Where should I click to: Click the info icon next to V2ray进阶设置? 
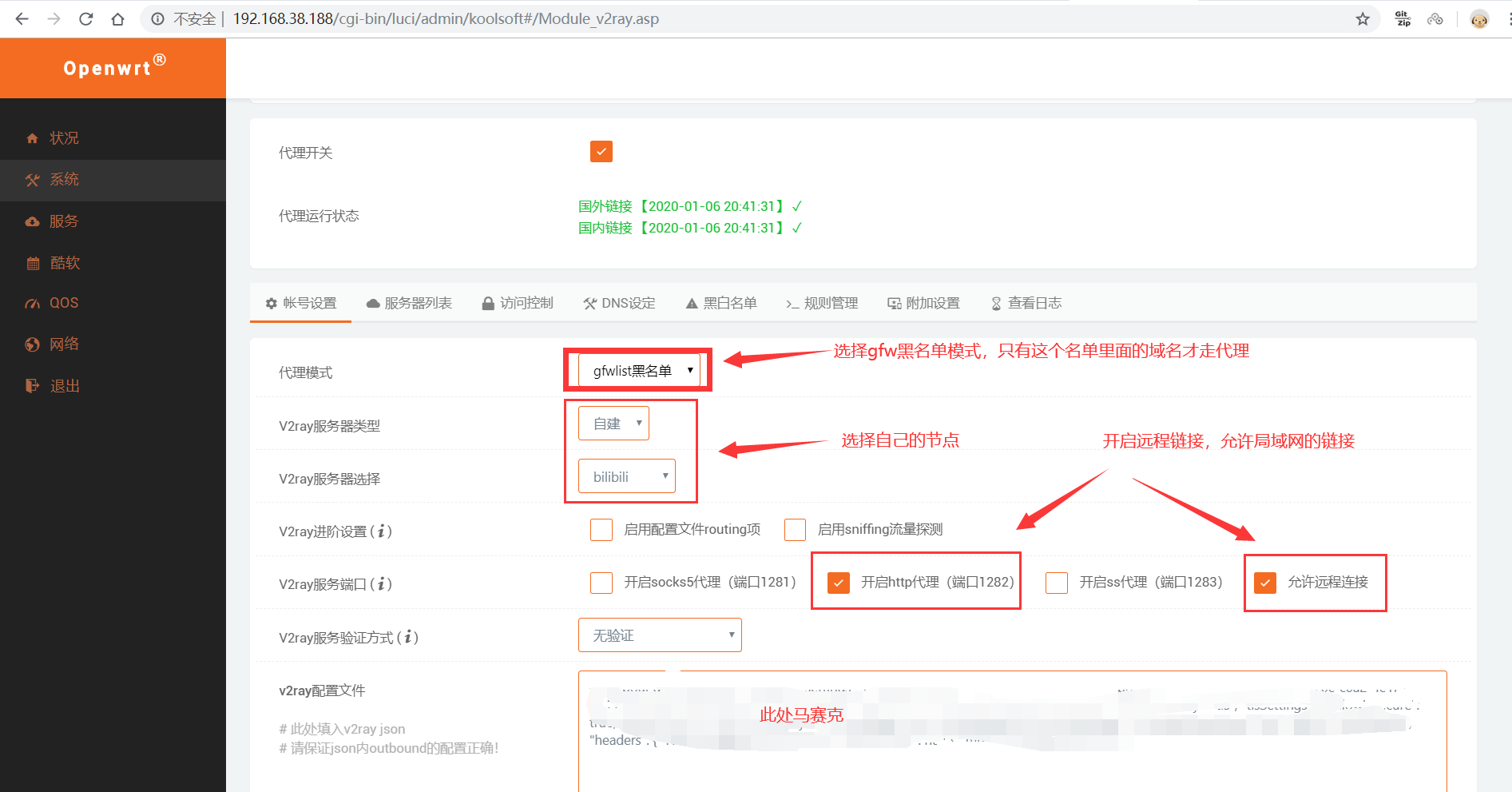381,531
